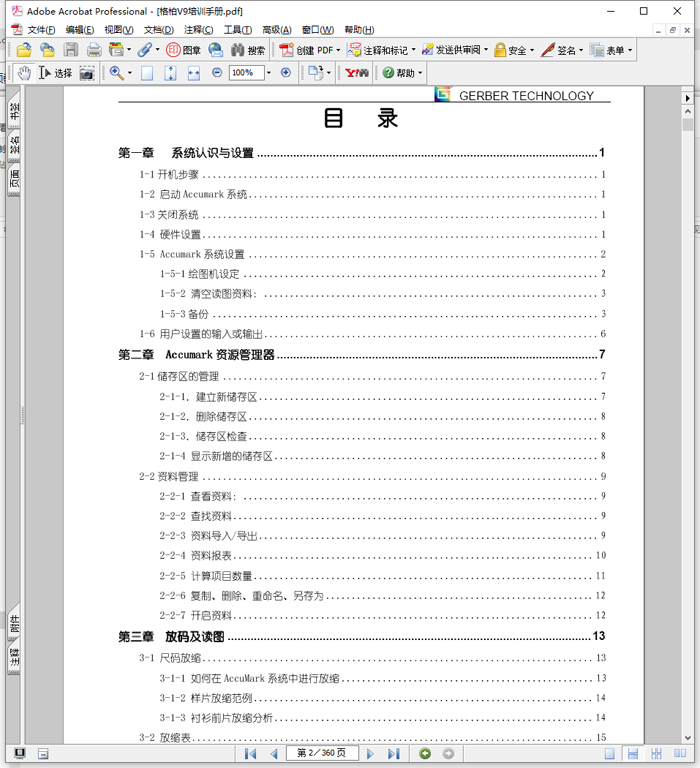Switch to Single Page layout
This screenshot has height=768, width=700.
coord(609,753)
